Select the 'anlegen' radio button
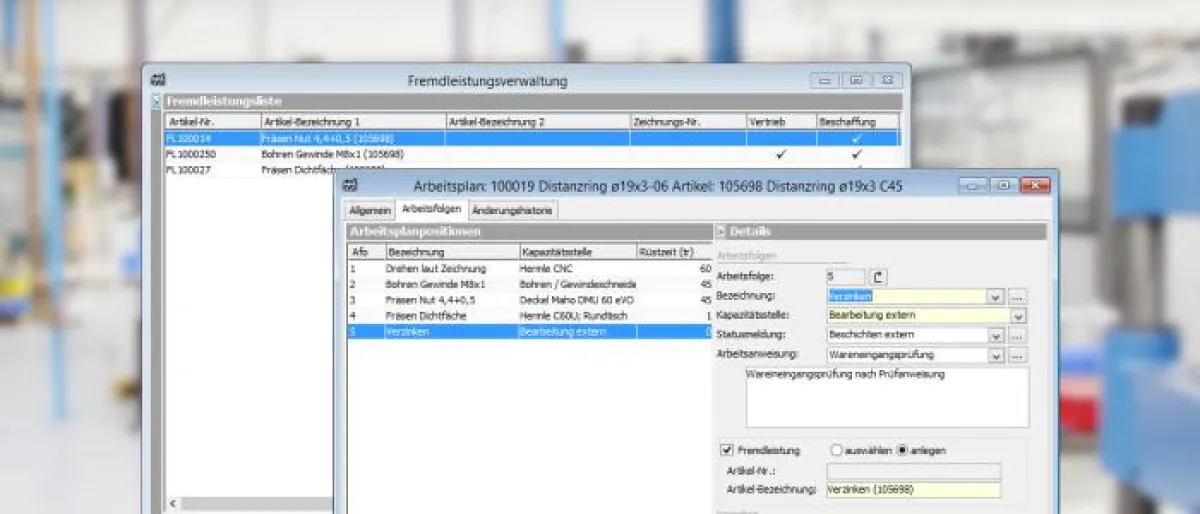Screen dimensions: 1200x514 pyautogui.click(x=902, y=451)
